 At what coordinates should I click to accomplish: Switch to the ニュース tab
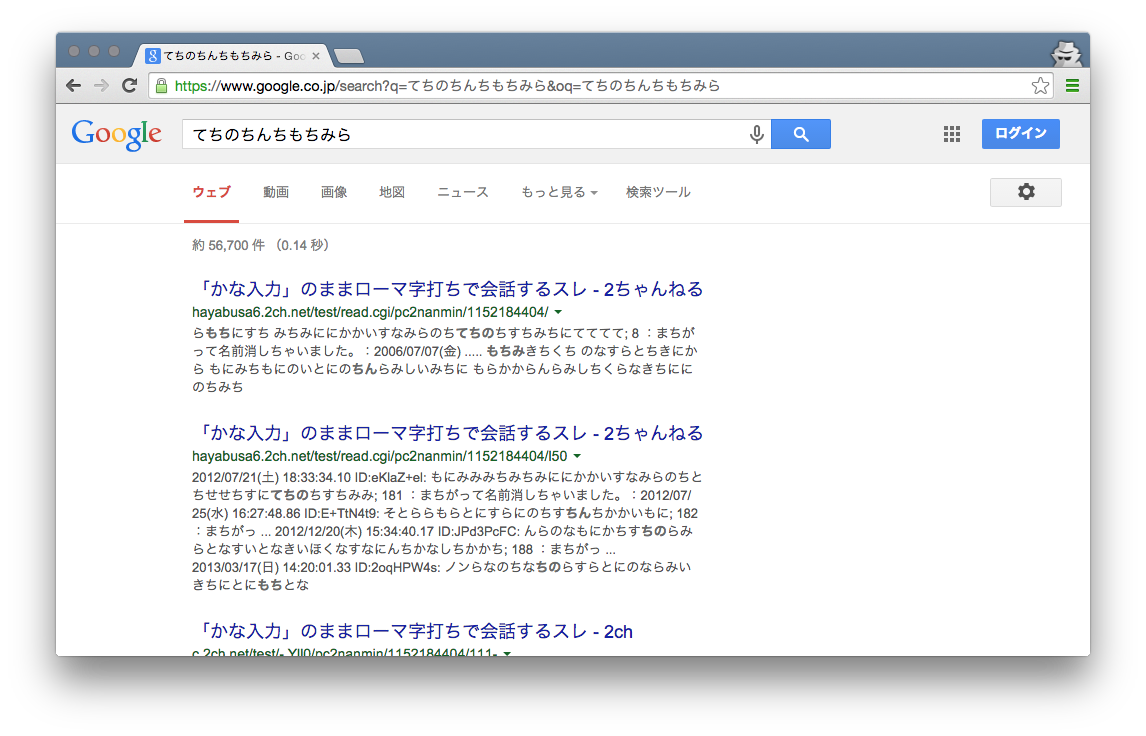(463, 192)
